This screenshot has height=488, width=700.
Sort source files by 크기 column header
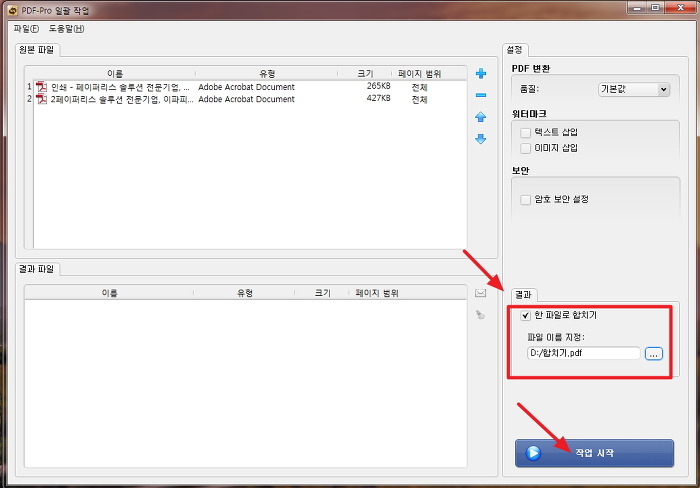click(365, 74)
